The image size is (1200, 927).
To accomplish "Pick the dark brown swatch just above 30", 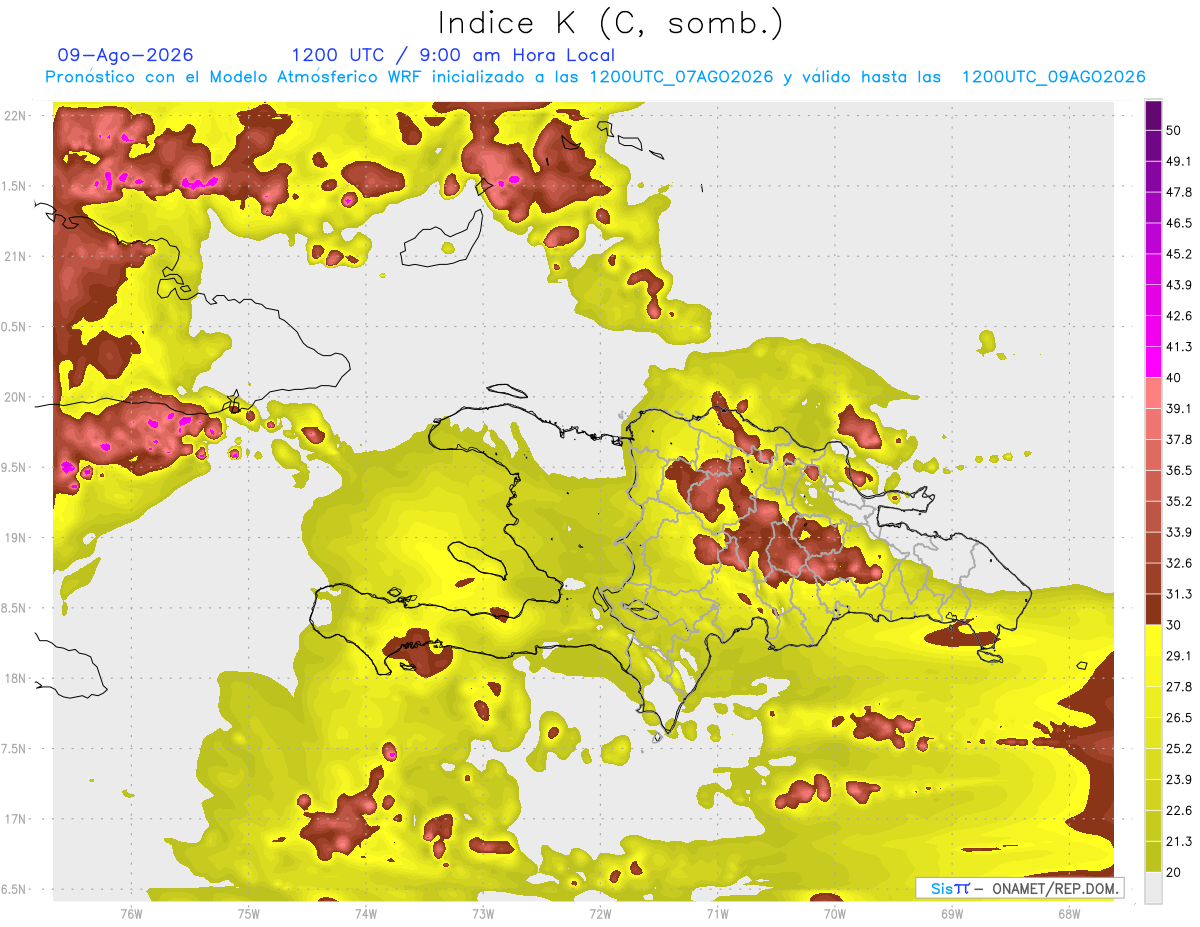I will click(1153, 609).
